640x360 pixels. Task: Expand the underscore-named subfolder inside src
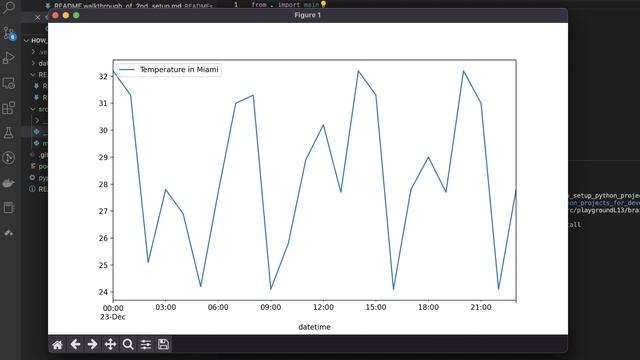tap(41, 120)
